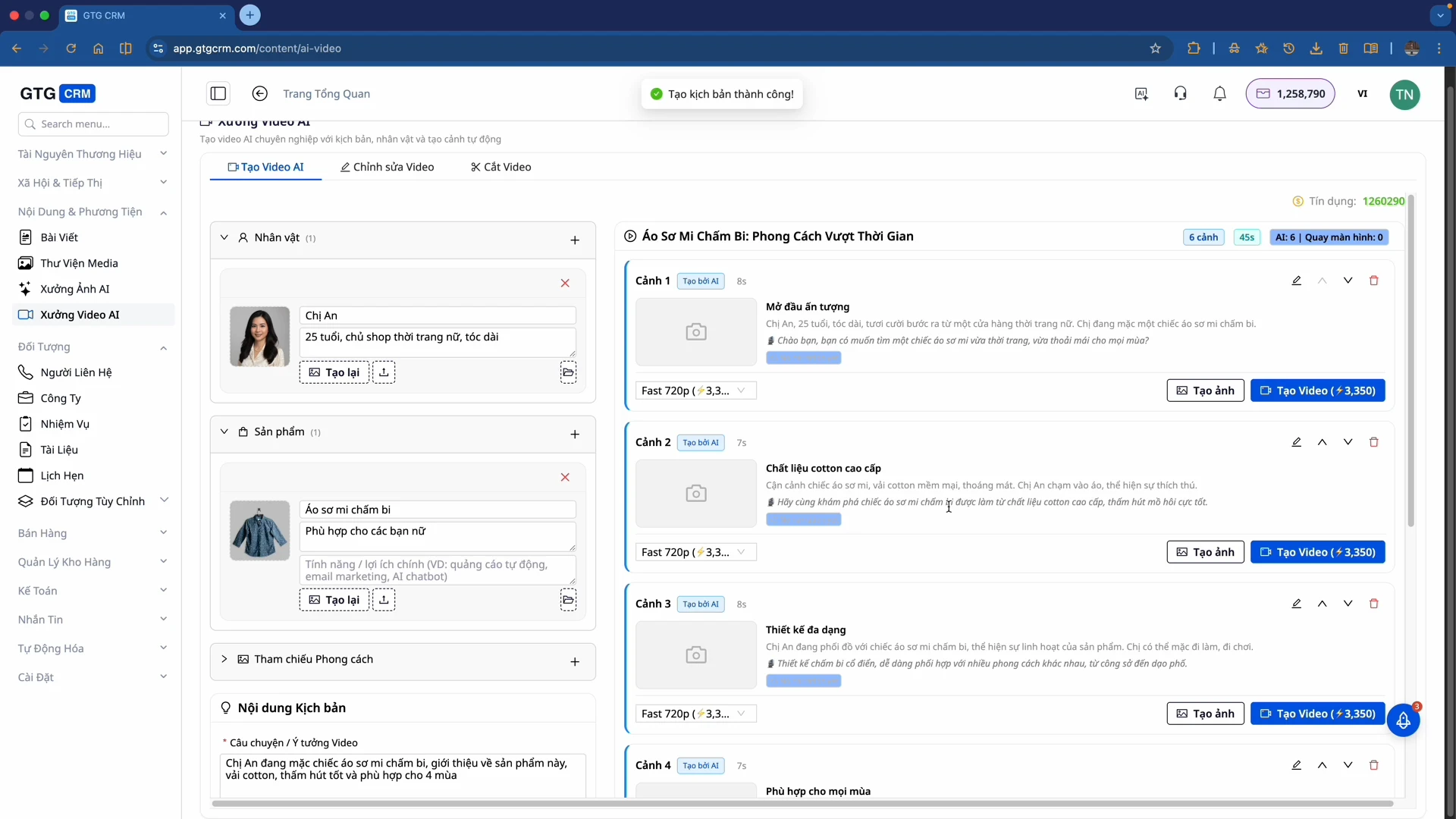The height and width of the screenshot is (819, 1456).
Task: Click the edit pencil icon for Cảnh 1
Action: (1297, 281)
